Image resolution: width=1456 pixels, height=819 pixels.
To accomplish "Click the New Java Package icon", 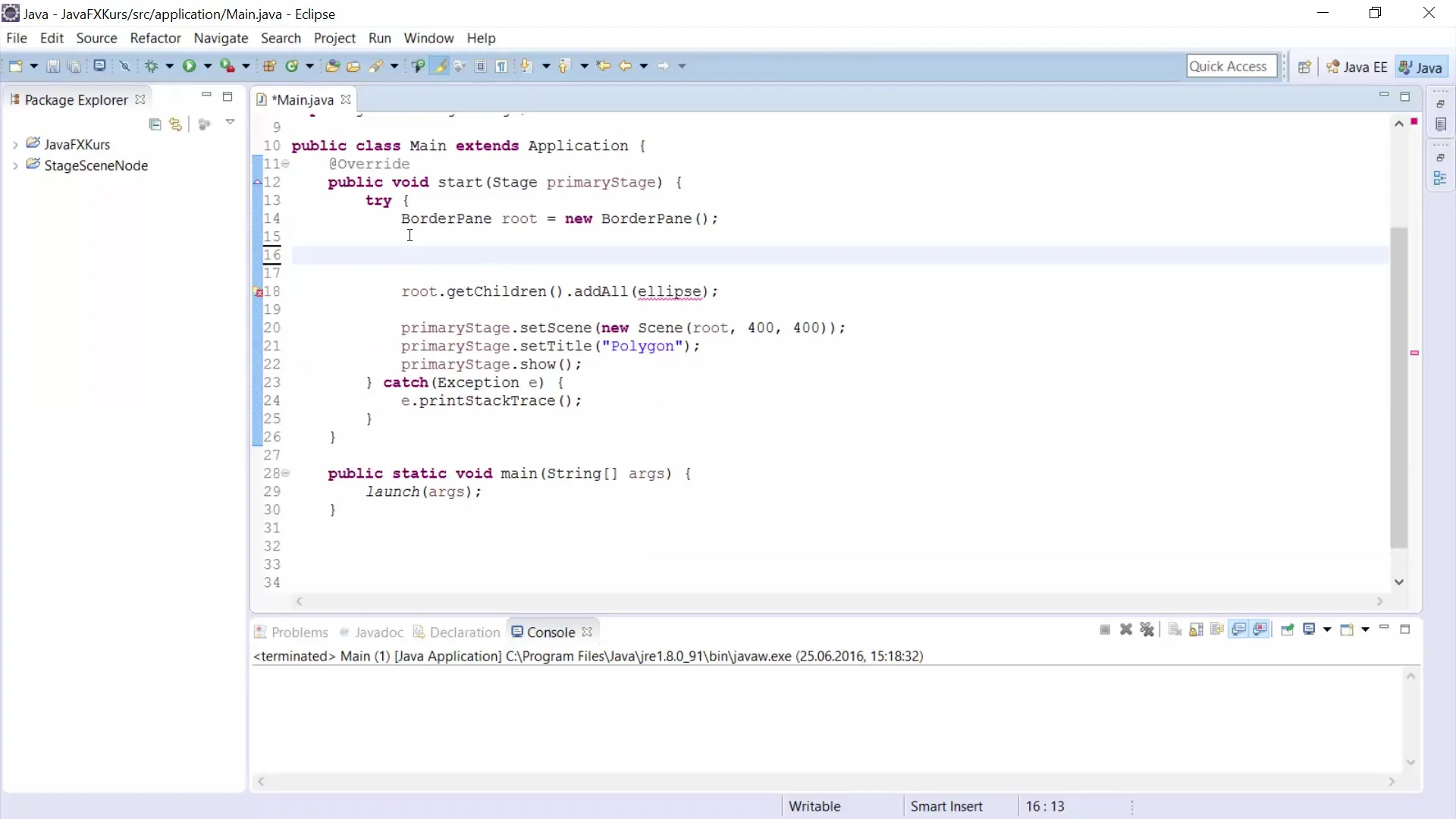I will pos(269,66).
